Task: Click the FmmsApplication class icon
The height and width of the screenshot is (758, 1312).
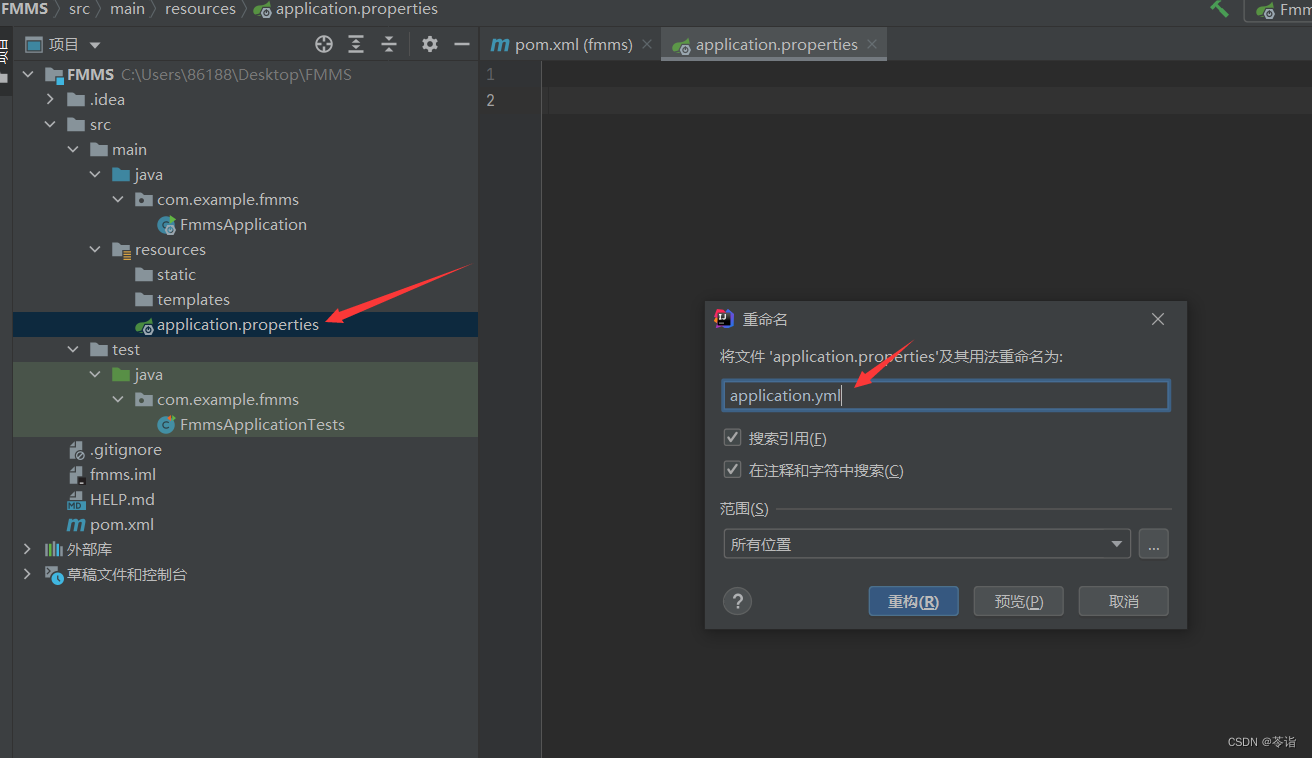Action: (x=167, y=225)
